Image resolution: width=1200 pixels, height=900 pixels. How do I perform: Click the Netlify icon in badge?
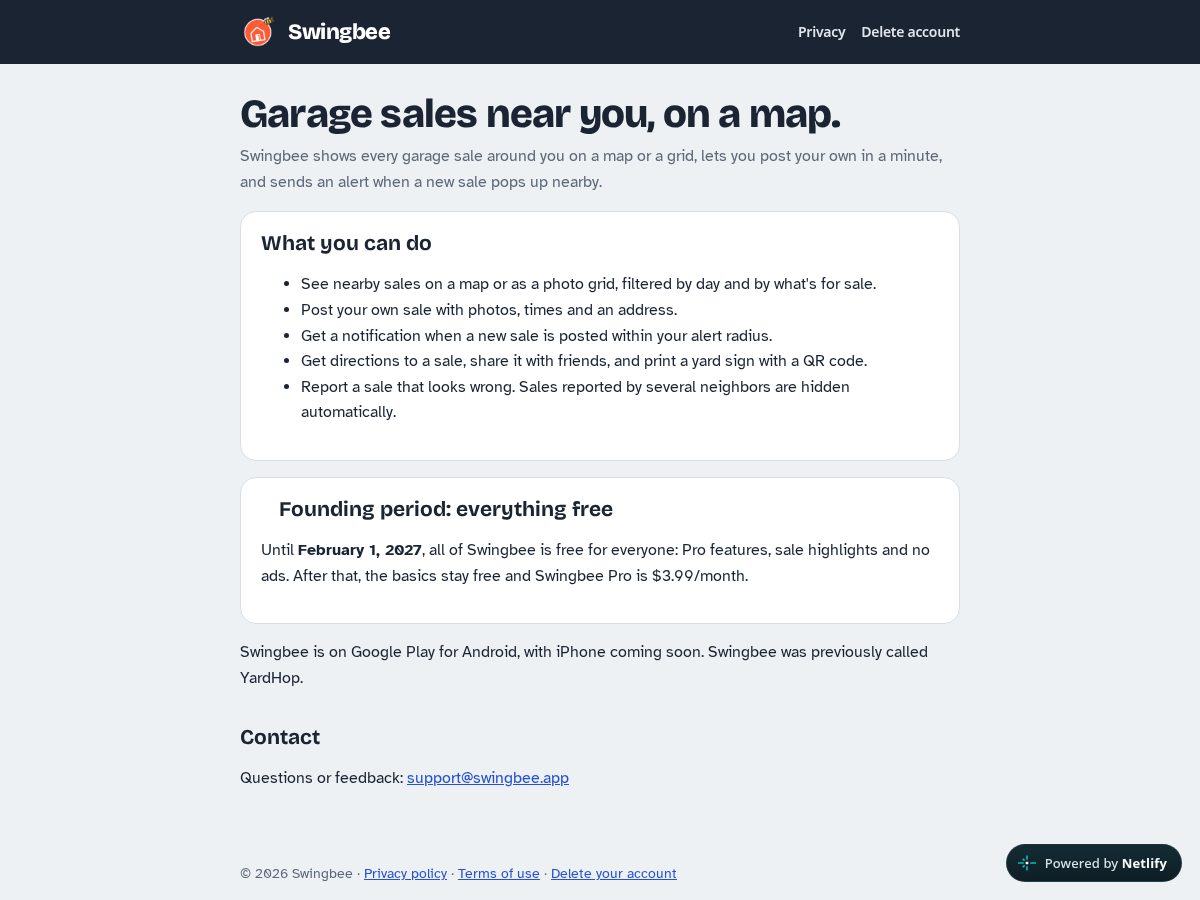coord(1027,863)
